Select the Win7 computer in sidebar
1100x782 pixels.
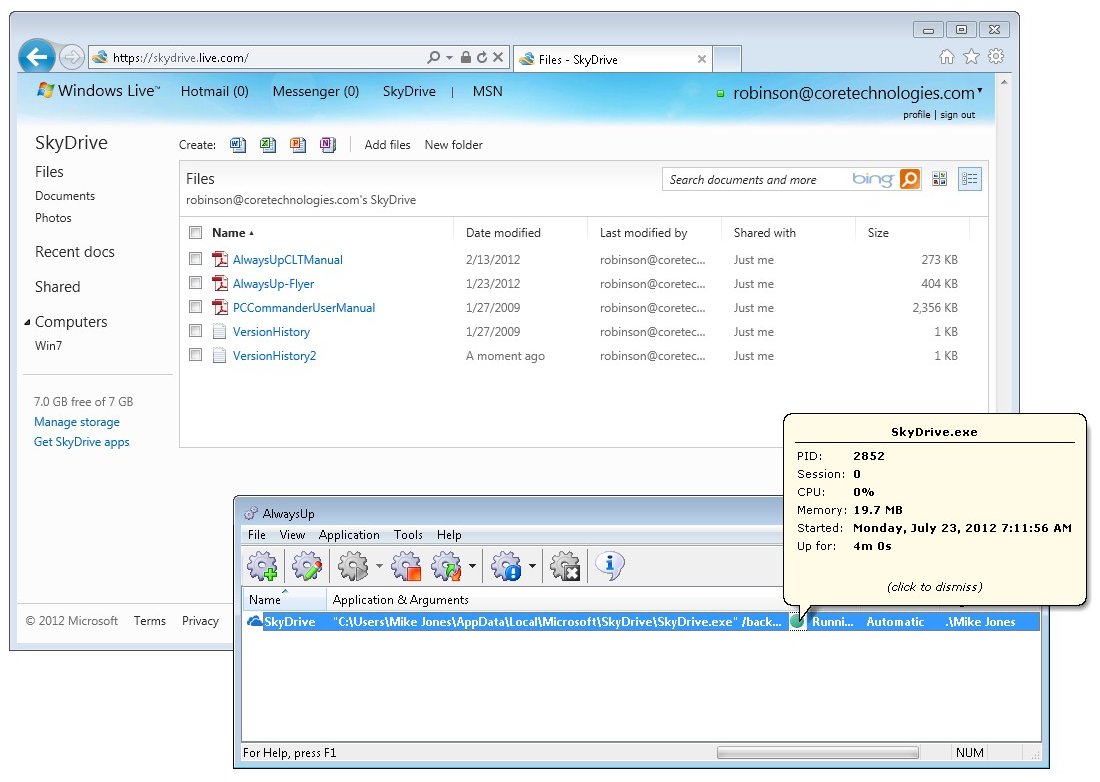coord(48,346)
